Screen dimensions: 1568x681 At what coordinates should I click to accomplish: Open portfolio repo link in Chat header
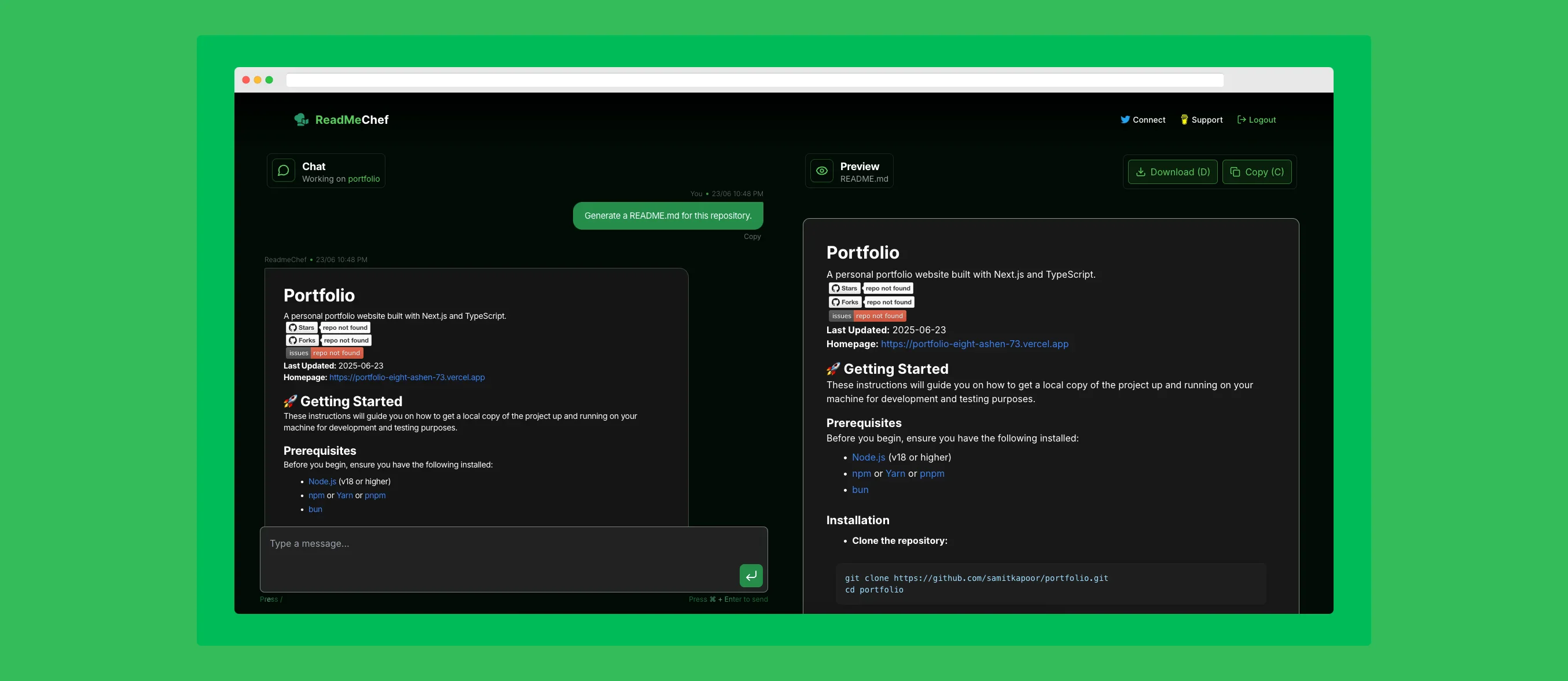point(363,179)
